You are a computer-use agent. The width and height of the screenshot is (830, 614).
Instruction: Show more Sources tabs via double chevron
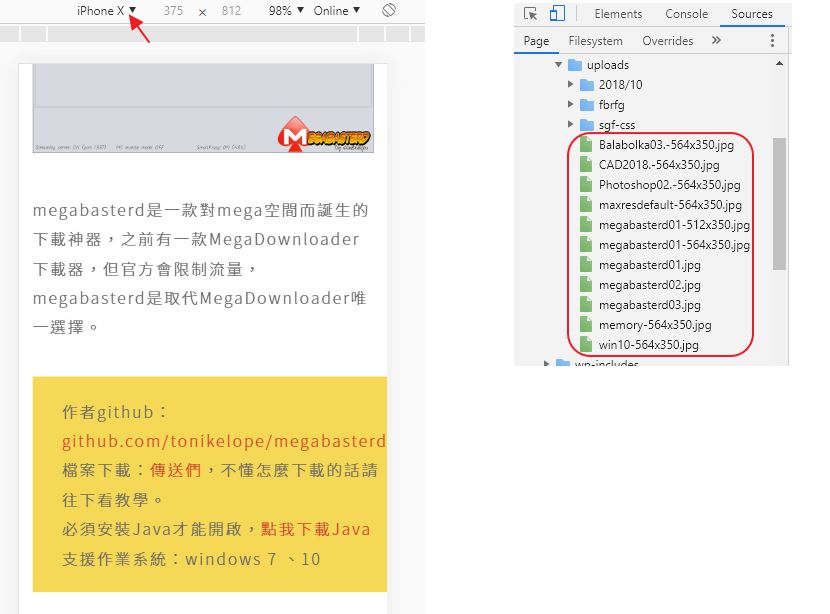[x=716, y=41]
